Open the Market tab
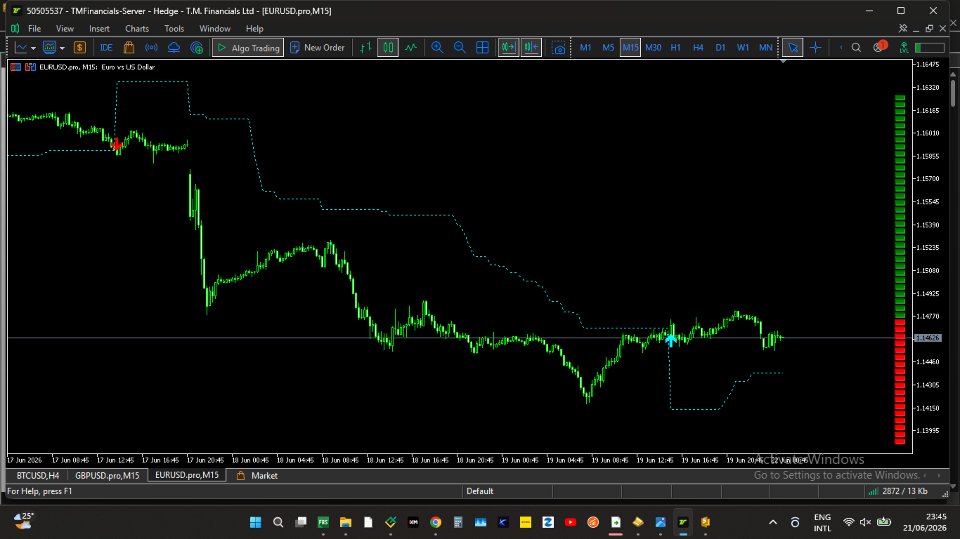This screenshot has width=960, height=539. point(257,475)
